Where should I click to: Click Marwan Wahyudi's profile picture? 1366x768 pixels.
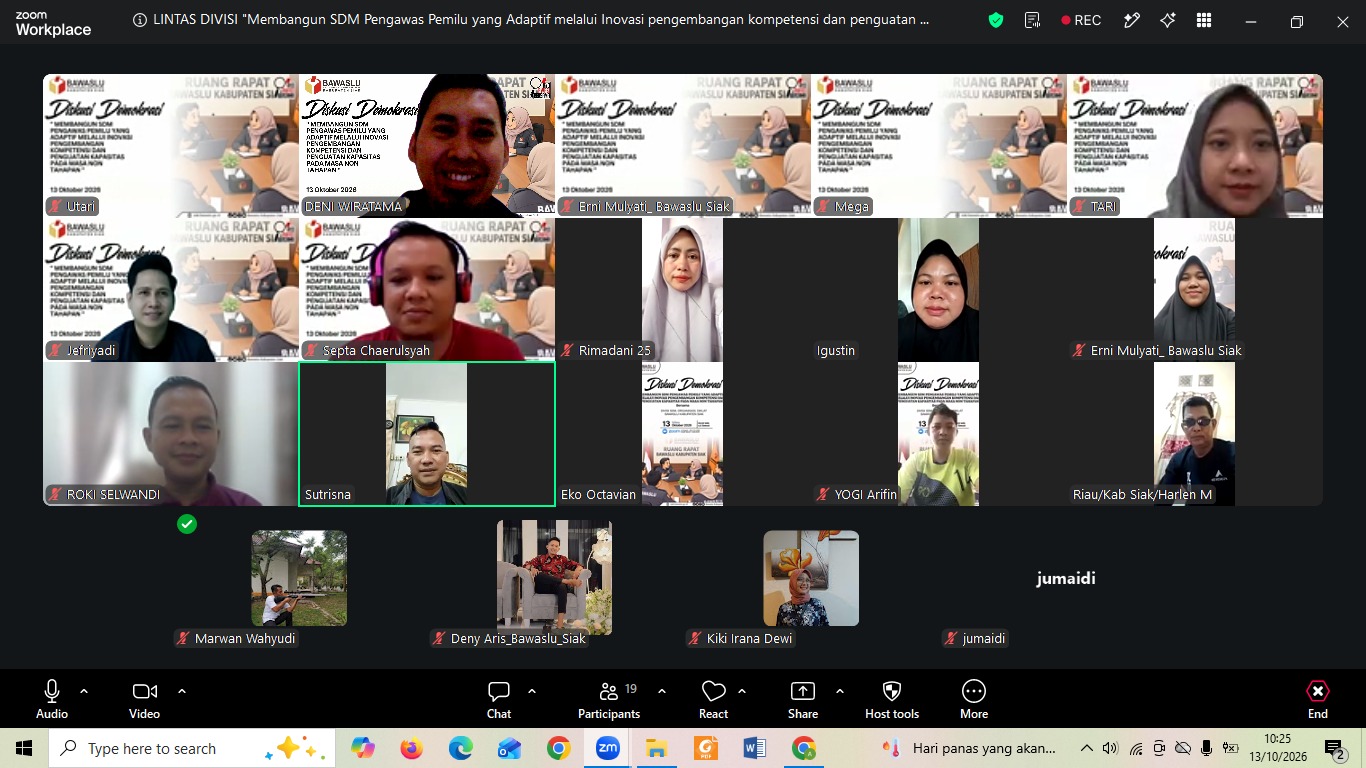click(299, 578)
